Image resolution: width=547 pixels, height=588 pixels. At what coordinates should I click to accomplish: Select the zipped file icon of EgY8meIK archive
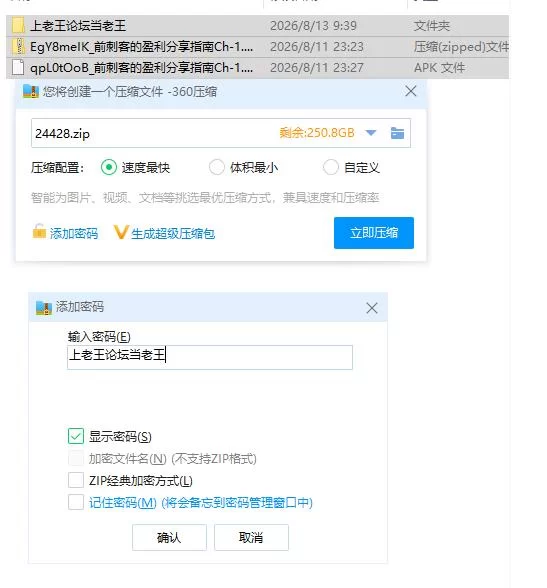[x=18, y=46]
